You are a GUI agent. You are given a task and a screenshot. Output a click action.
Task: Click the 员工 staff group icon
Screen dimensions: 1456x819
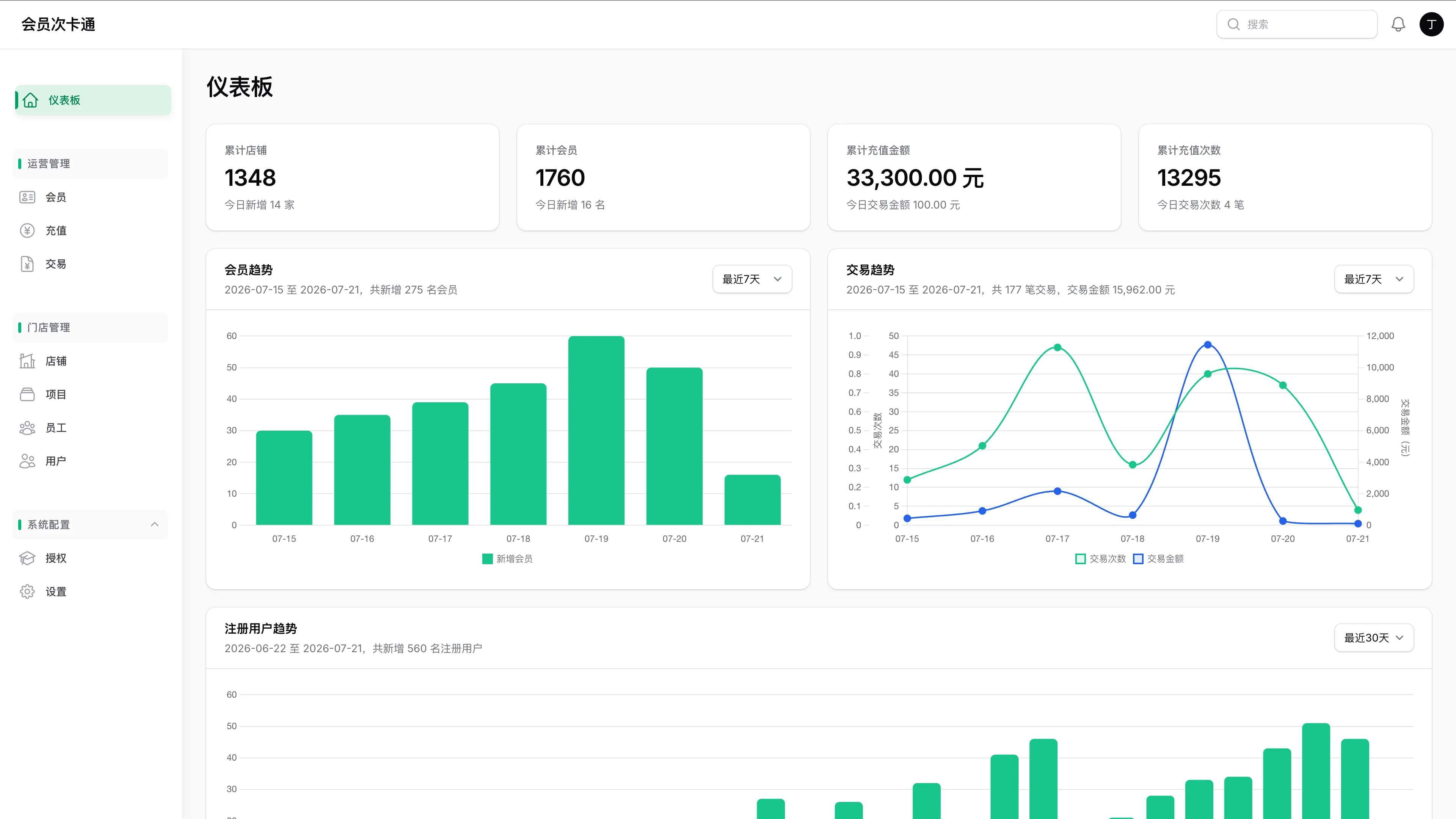pyautogui.click(x=27, y=428)
